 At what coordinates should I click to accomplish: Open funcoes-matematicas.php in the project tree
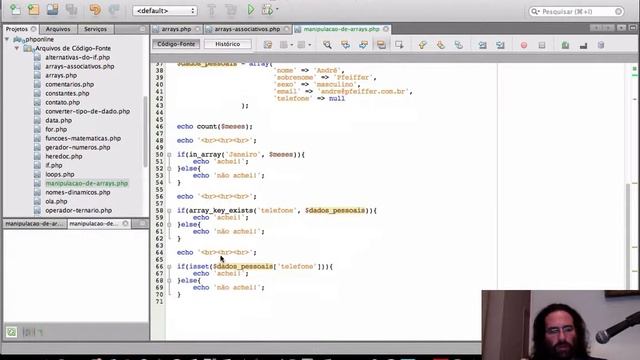point(83,138)
